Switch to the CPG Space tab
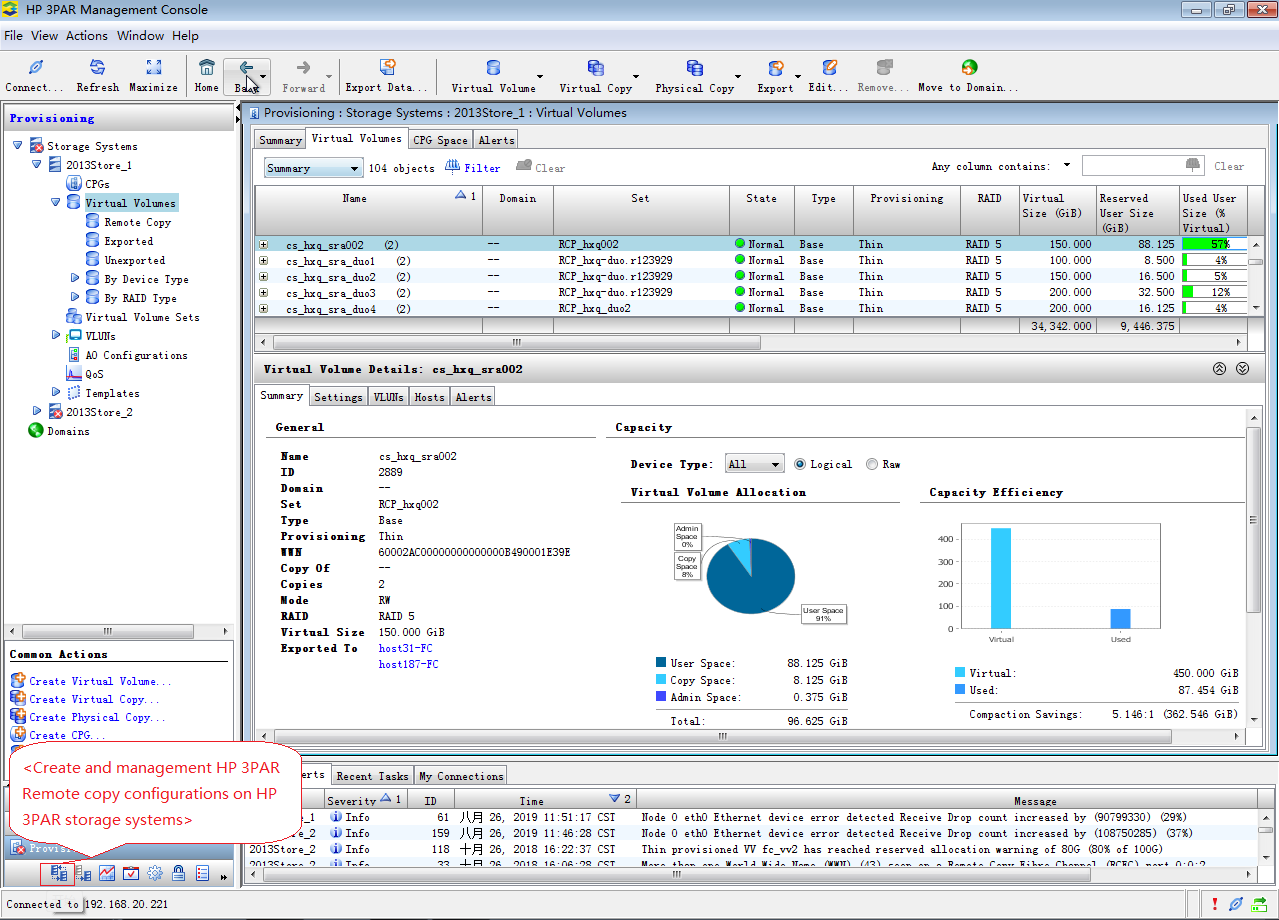The width and height of the screenshot is (1279, 920). click(x=440, y=140)
